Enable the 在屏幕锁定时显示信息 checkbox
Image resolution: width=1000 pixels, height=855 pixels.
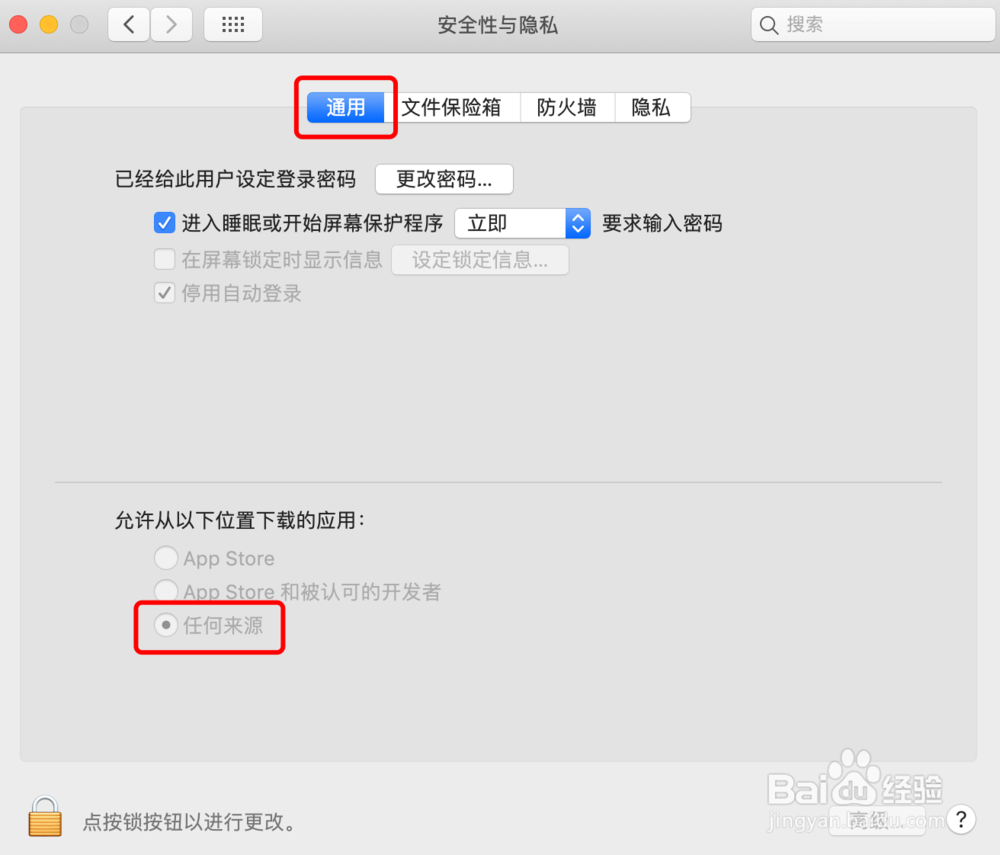coord(165,259)
